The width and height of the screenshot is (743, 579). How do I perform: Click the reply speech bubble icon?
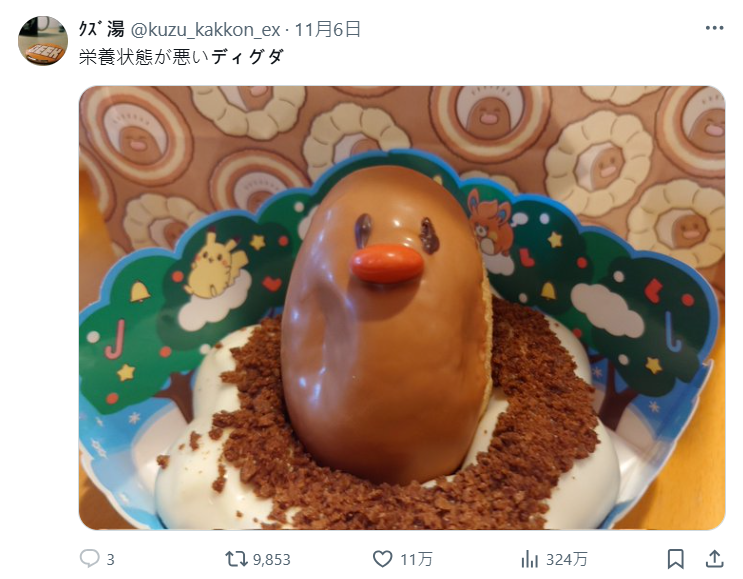tap(90, 559)
